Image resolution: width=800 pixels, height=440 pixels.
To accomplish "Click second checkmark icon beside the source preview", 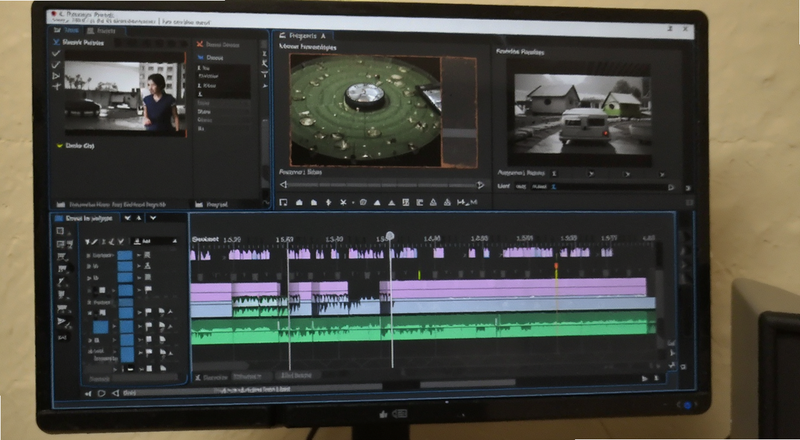I will point(56,65).
